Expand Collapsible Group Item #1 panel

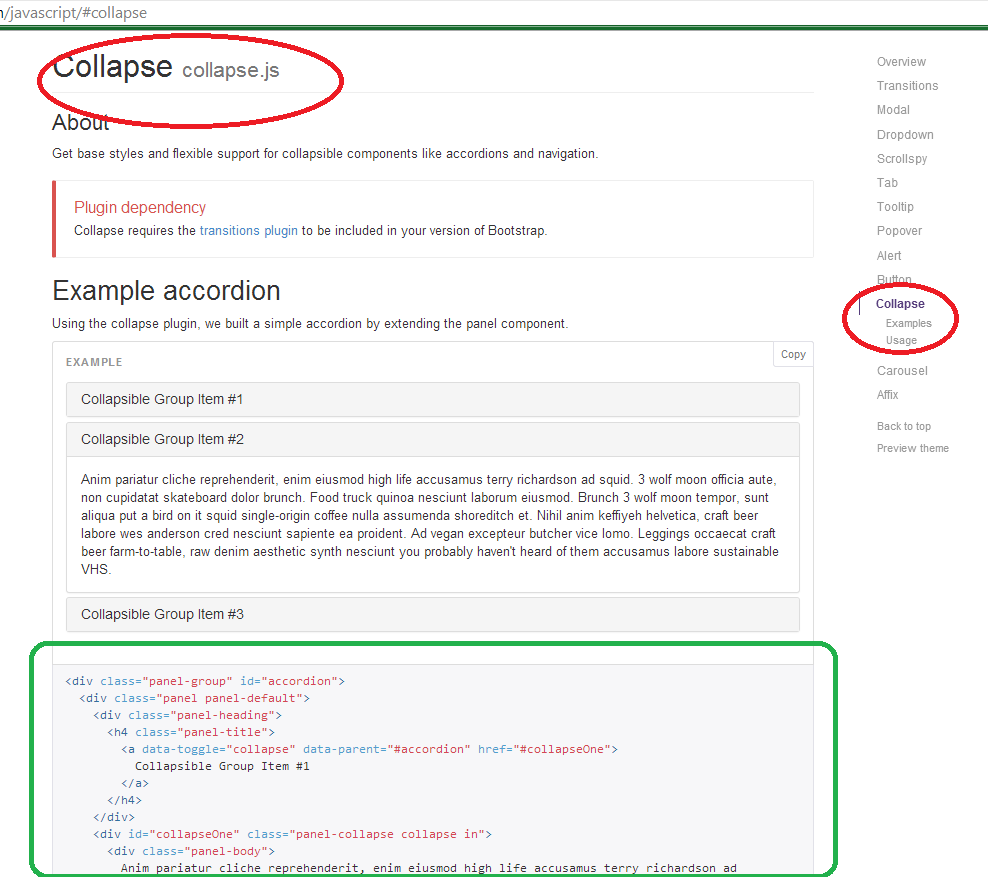tap(162, 399)
